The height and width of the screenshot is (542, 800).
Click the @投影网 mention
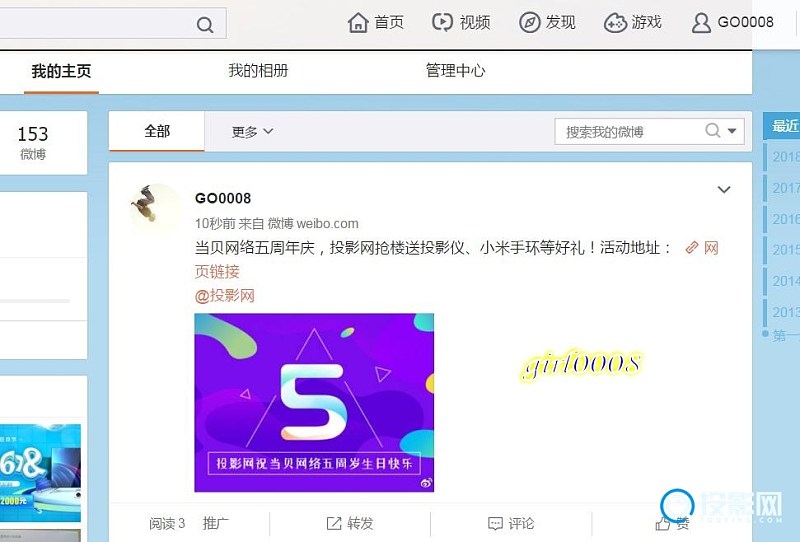(x=224, y=295)
